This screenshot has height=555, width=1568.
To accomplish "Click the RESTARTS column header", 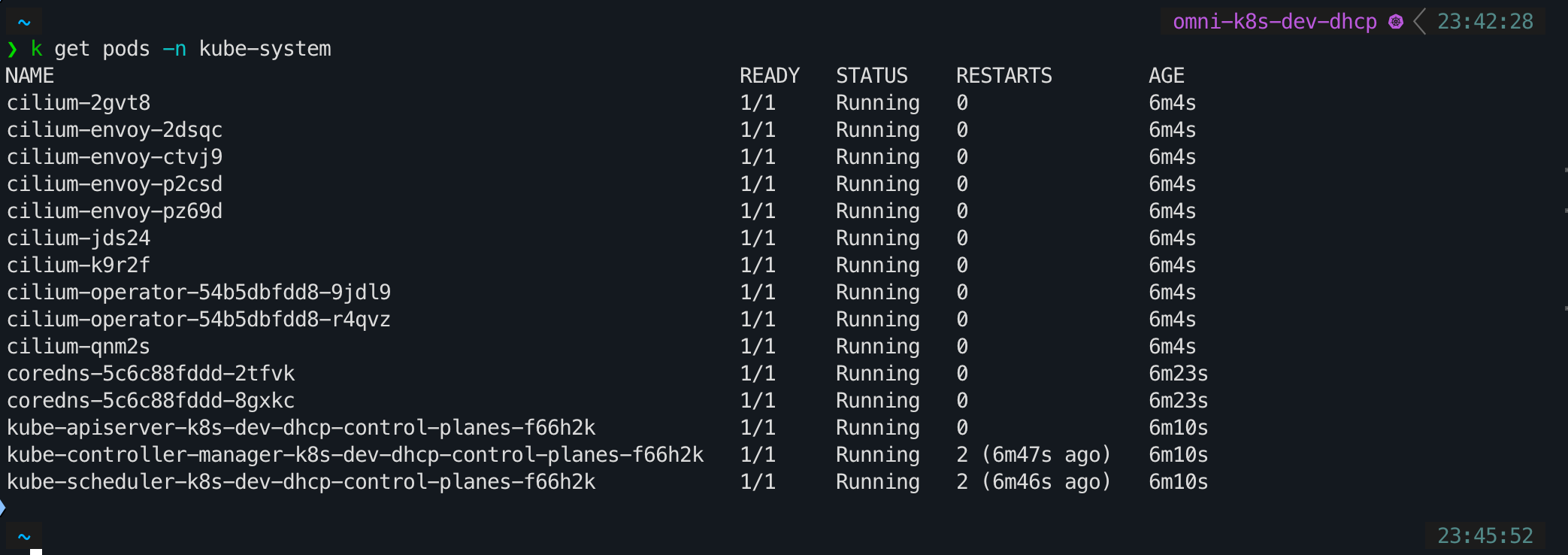I will pos(1004,76).
